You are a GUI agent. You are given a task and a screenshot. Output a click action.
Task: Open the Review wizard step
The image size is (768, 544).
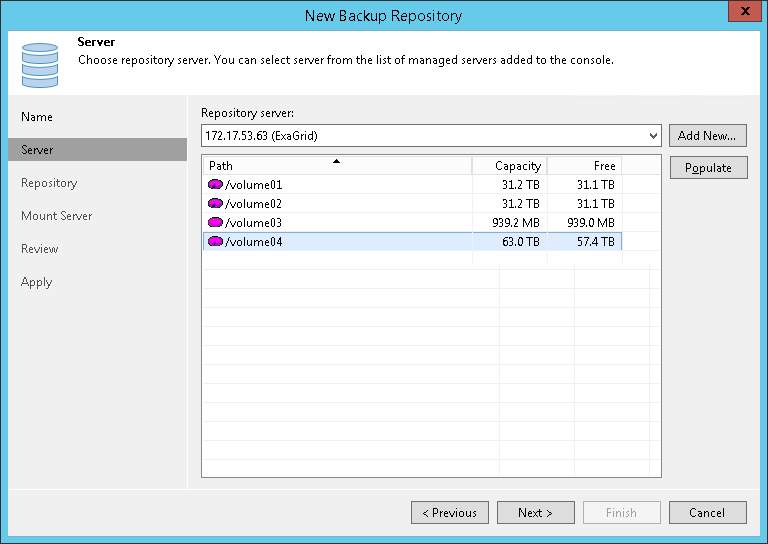(39, 249)
